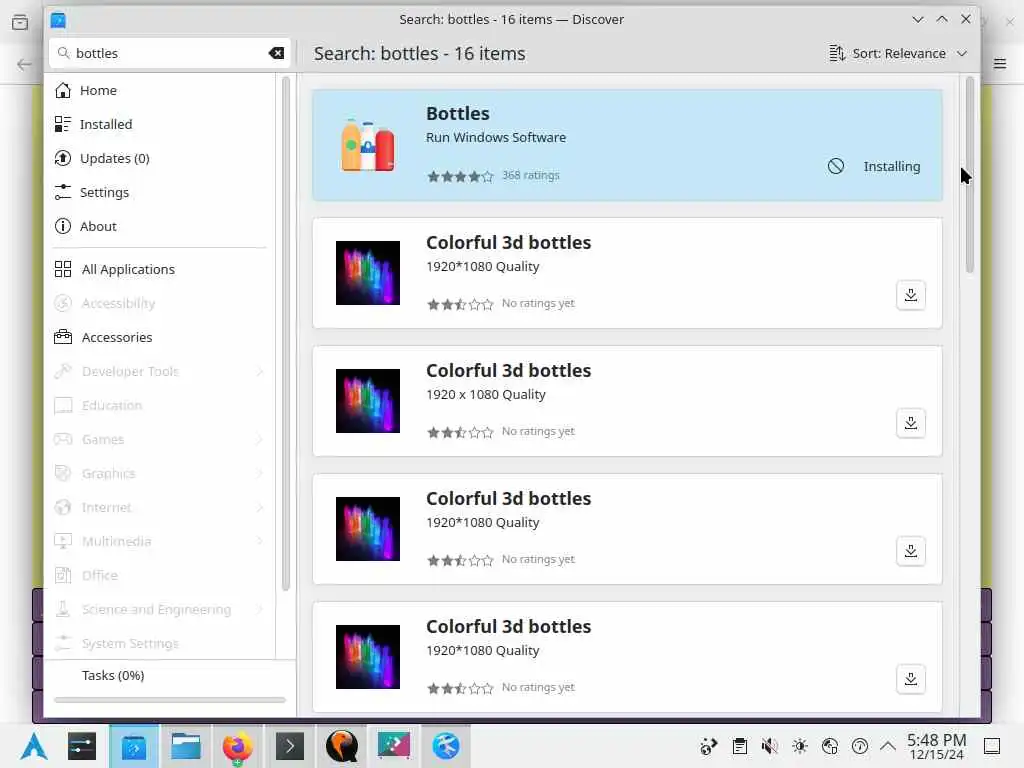The image size is (1024, 768).
Task: Expand Developer Tools category chevron
Action: click(260, 371)
